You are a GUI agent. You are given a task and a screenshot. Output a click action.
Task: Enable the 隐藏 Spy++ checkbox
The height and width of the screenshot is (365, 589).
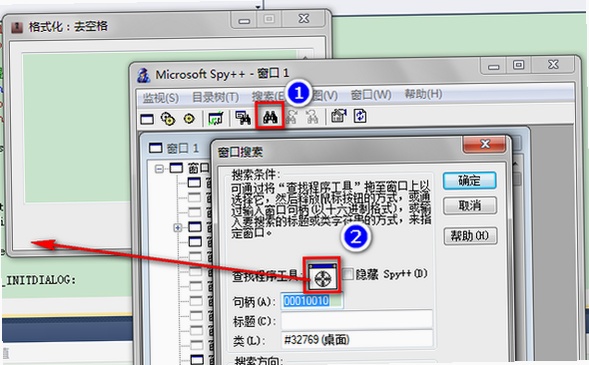348,274
